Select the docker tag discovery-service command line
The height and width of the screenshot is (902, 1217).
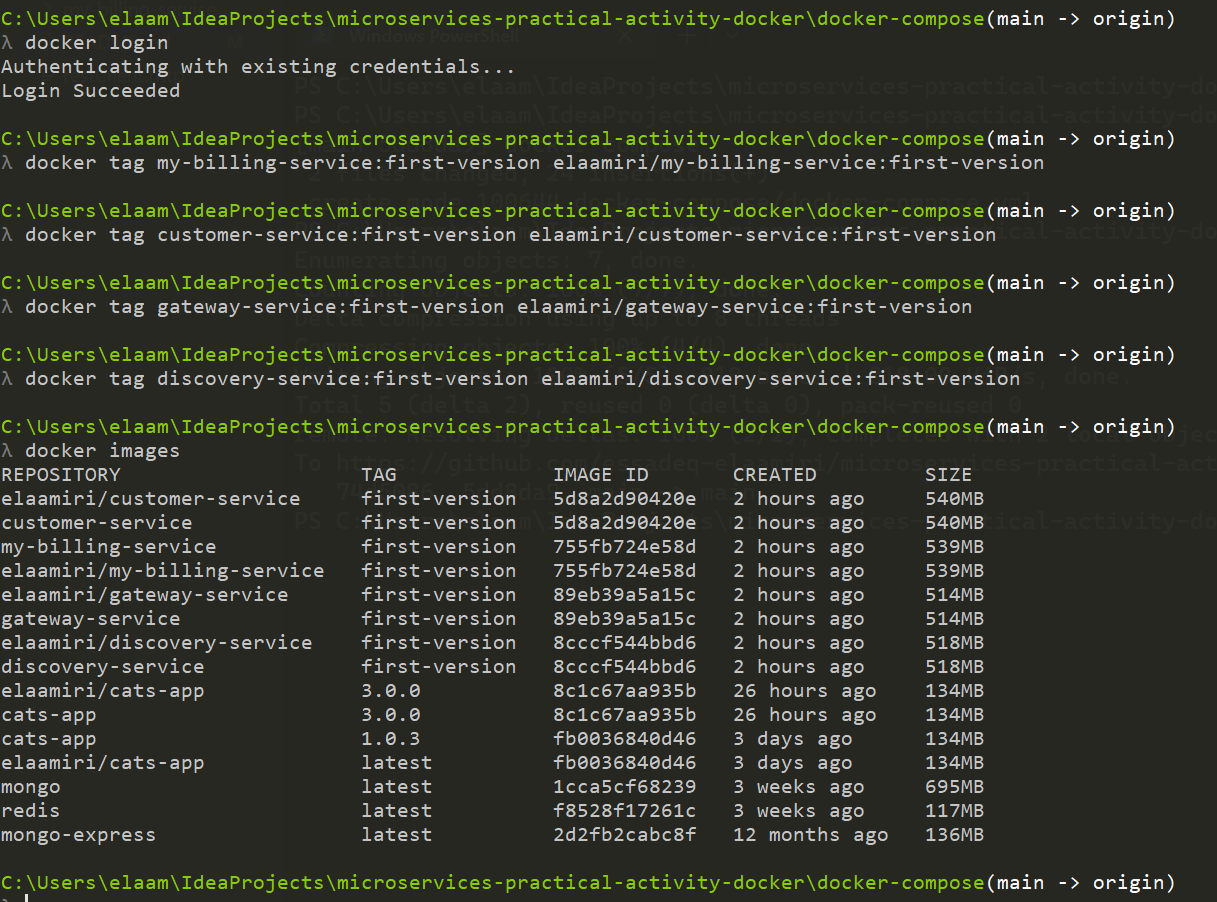tap(522, 379)
